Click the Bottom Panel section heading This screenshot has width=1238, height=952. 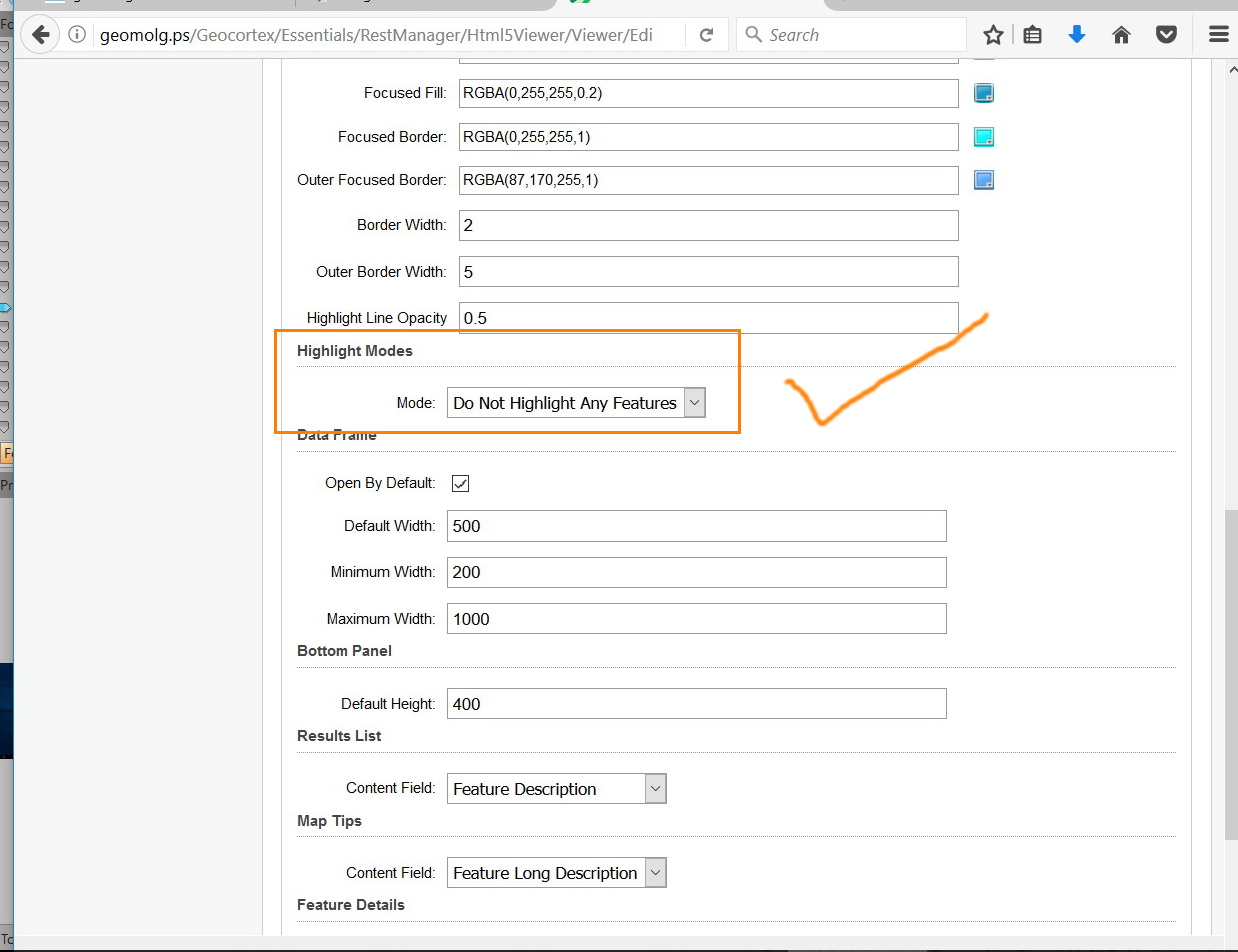coord(344,651)
